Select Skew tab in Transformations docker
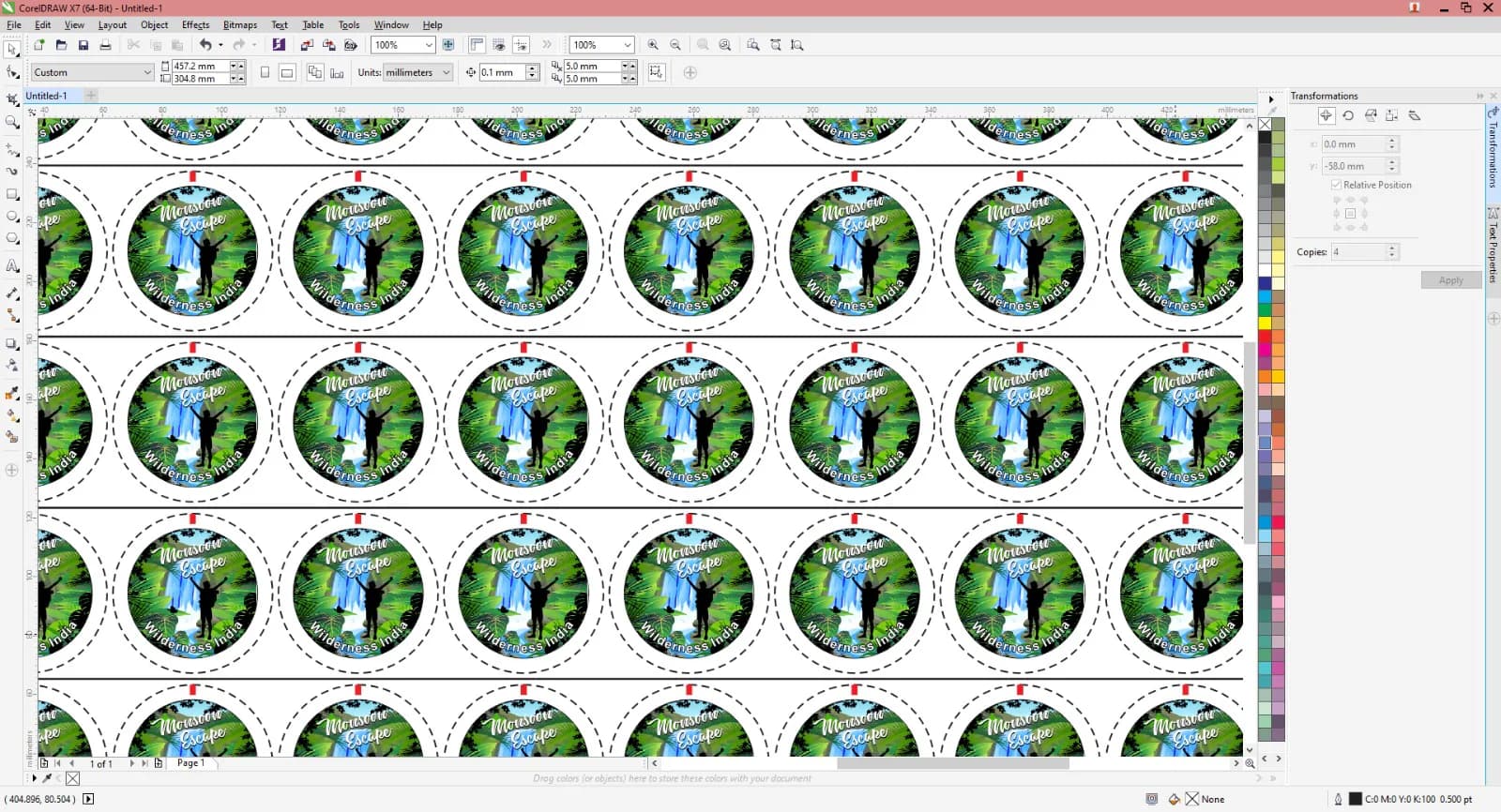This screenshot has width=1501, height=812. tap(1415, 115)
